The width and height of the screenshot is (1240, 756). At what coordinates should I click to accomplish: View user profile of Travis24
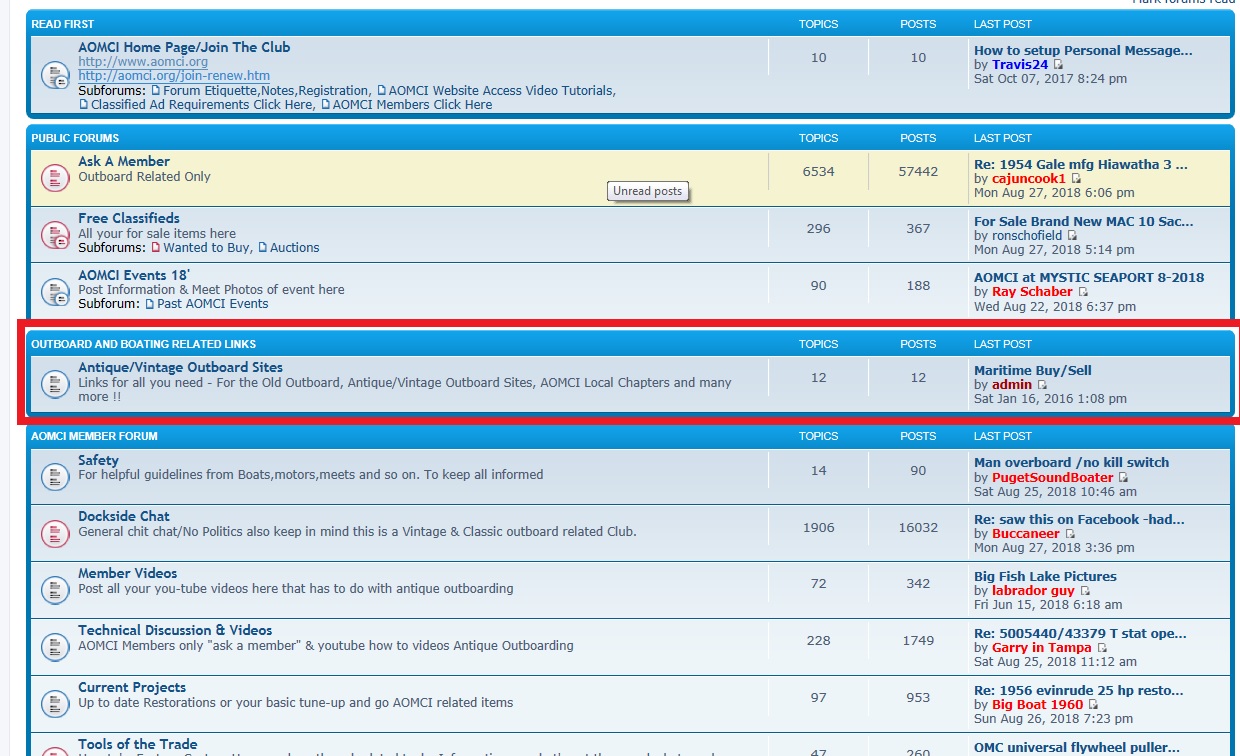point(1020,64)
